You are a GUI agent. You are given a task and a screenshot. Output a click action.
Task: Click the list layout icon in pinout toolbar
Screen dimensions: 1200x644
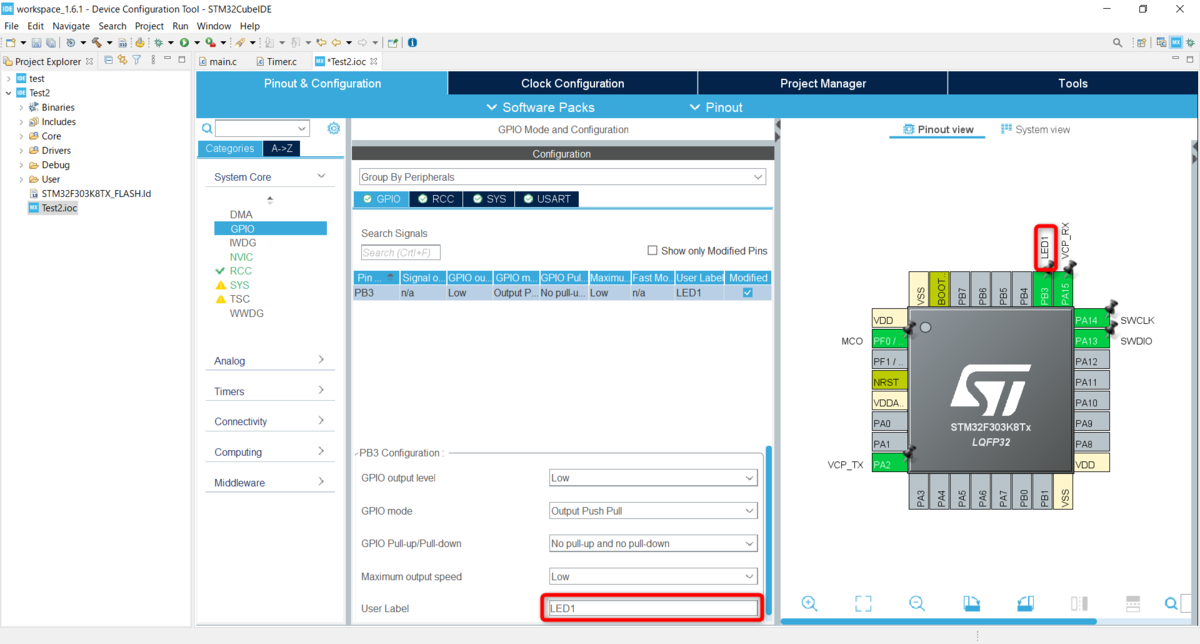[1133, 603]
